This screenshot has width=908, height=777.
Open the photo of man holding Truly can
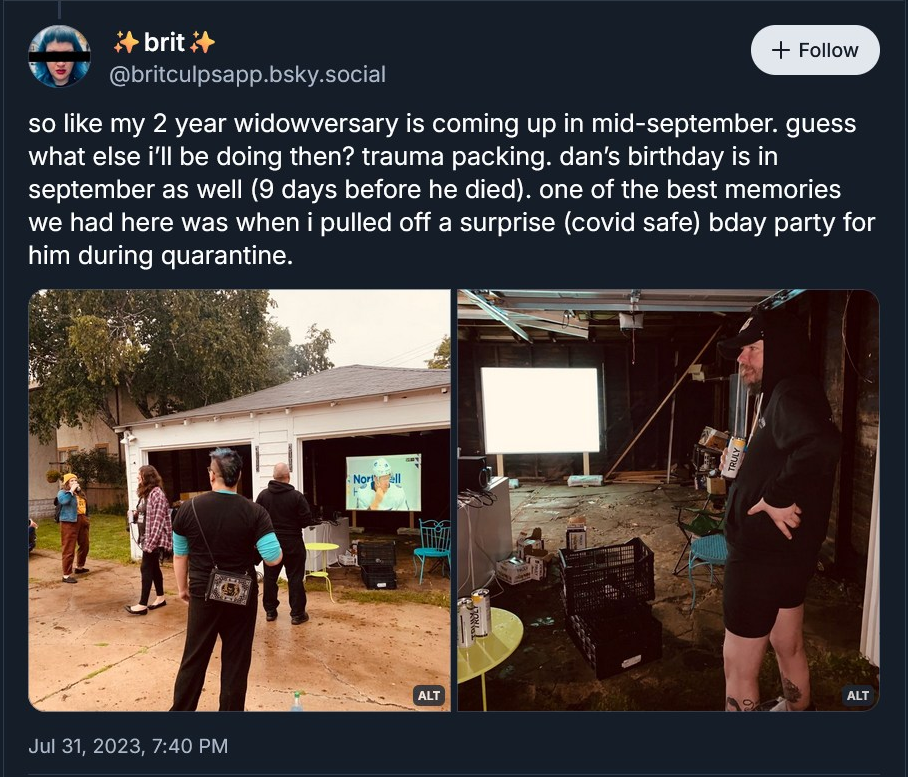tap(668, 500)
